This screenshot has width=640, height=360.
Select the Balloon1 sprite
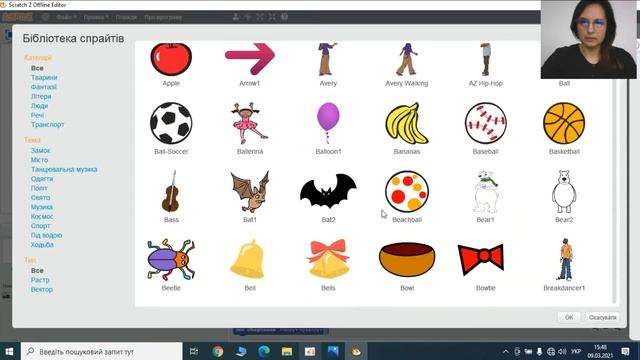pyautogui.click(x=328, y=123)
